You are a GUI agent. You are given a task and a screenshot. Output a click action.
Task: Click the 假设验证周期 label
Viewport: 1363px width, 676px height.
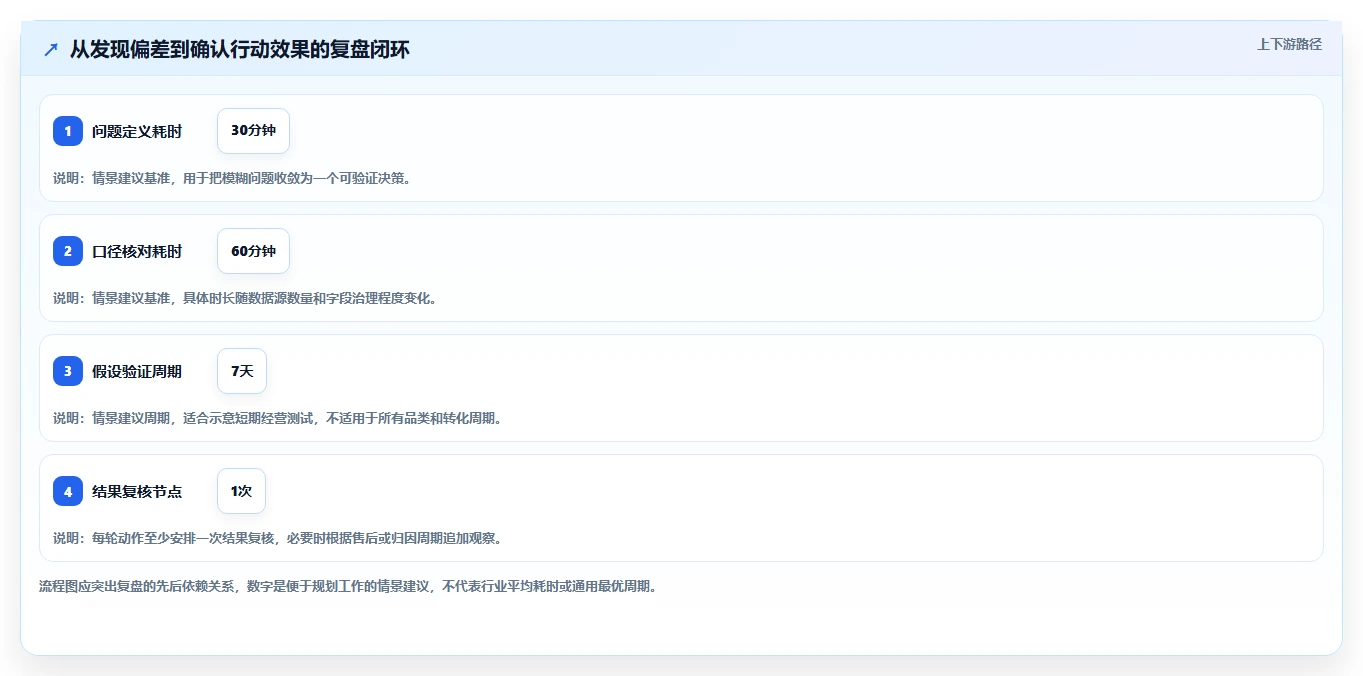pos(137,371)
